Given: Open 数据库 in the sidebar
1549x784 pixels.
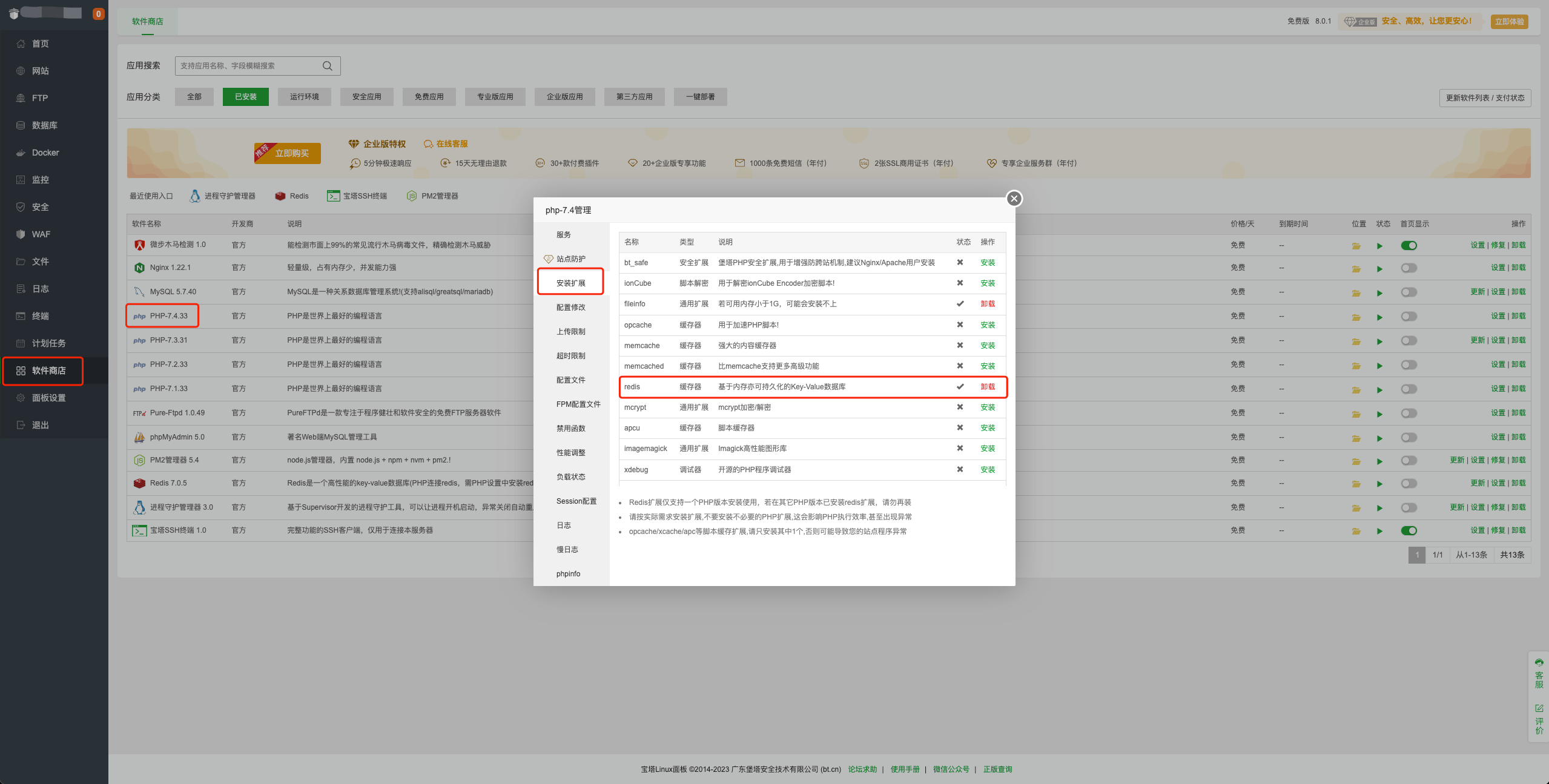Looking at the screenshot, I should click(44, 125).
